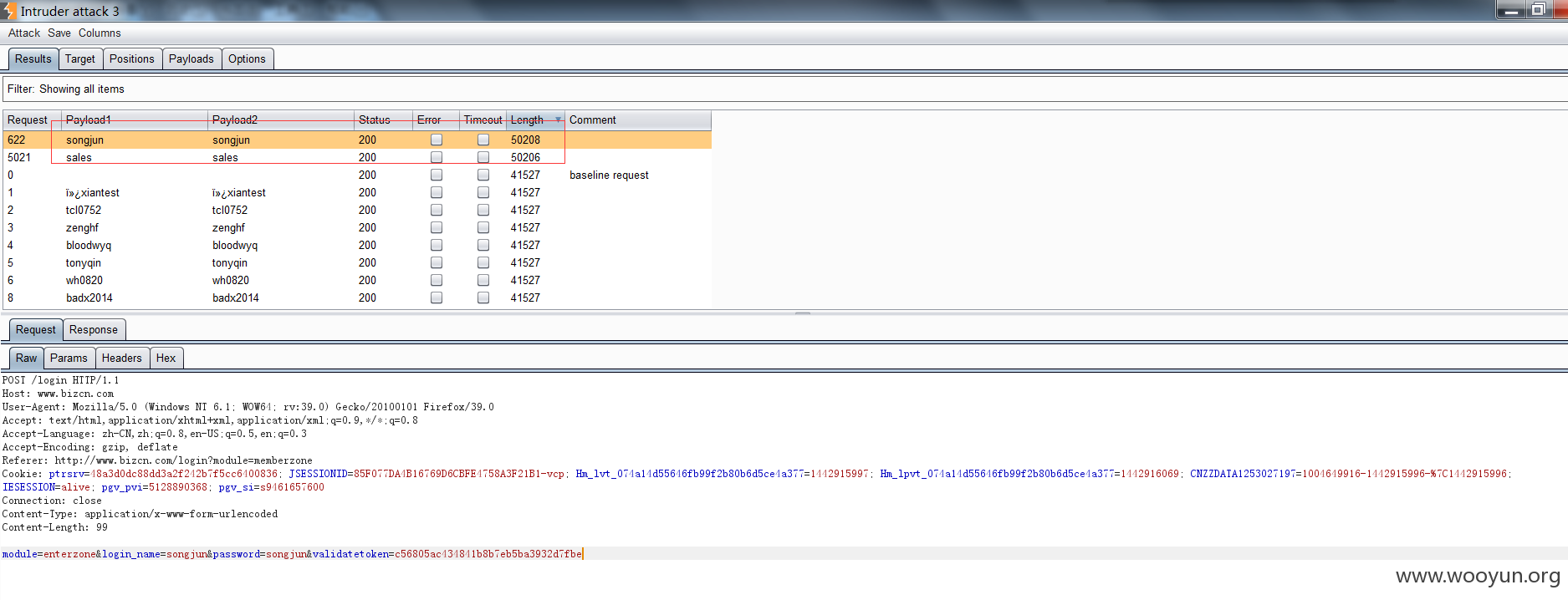Sort by the Status column header

coord(383,119)
